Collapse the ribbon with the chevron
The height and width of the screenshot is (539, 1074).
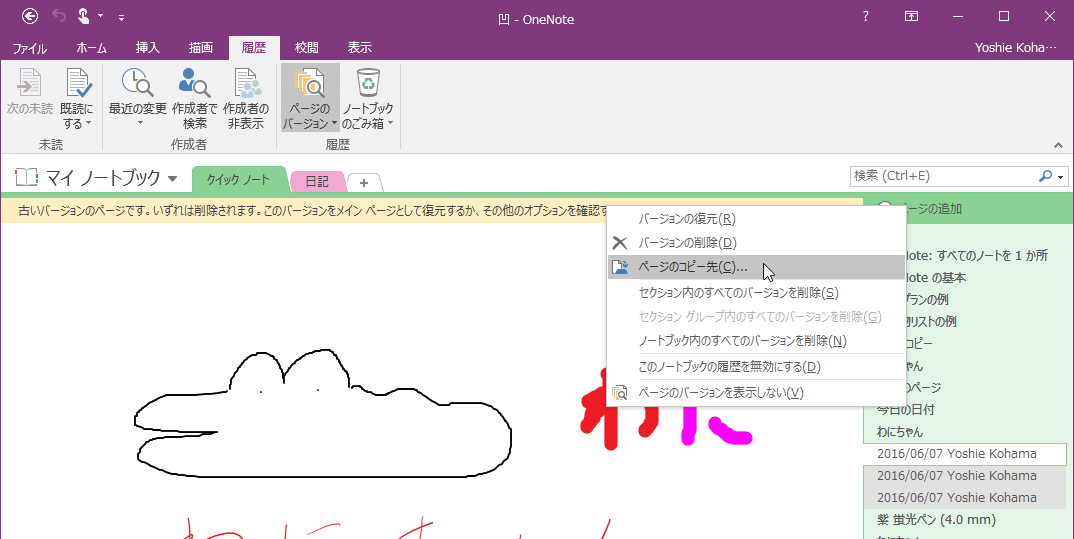pyautogui.click(x=1058, y=145)
